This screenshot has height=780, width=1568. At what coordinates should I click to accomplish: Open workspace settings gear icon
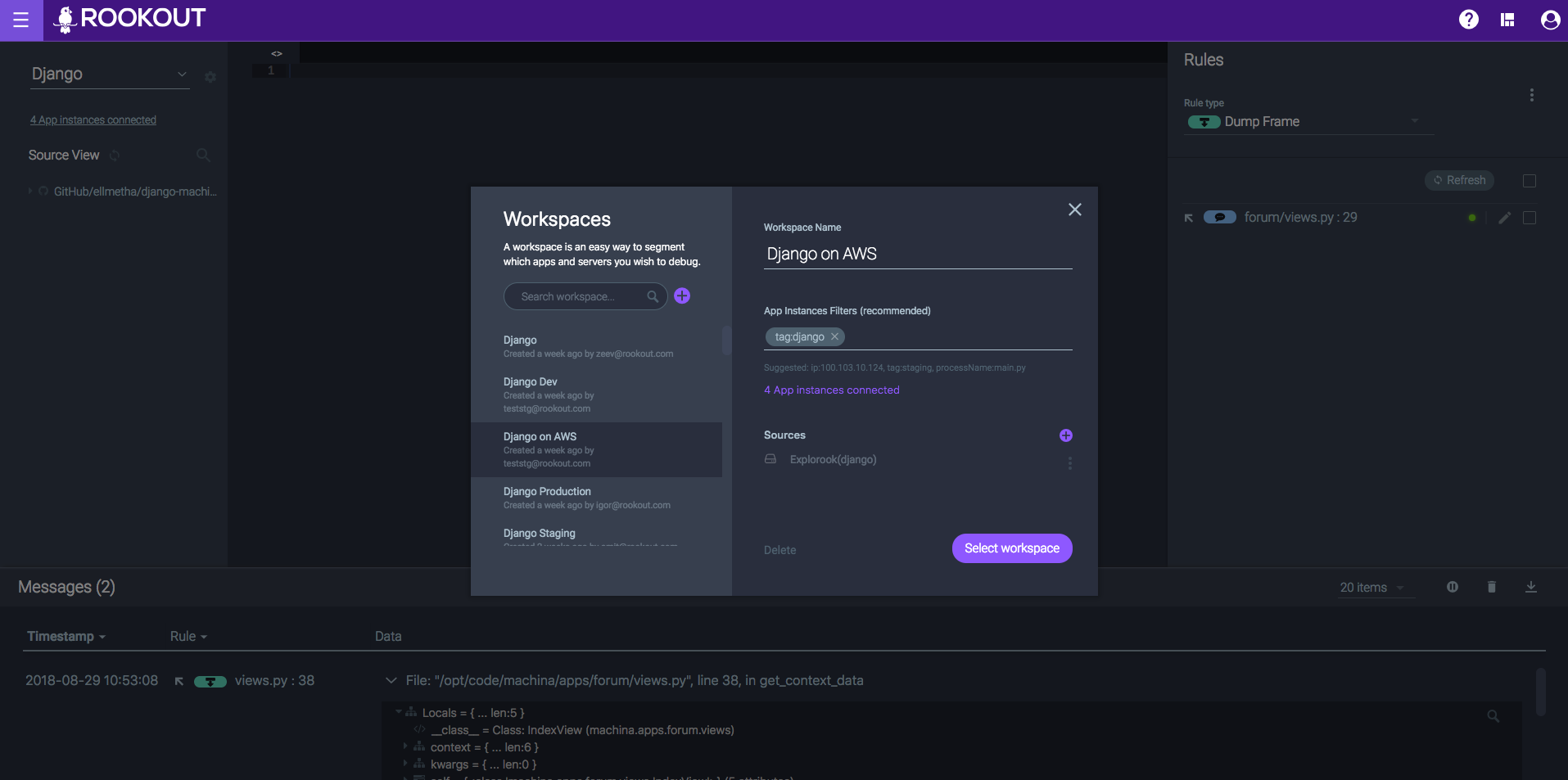210,77
